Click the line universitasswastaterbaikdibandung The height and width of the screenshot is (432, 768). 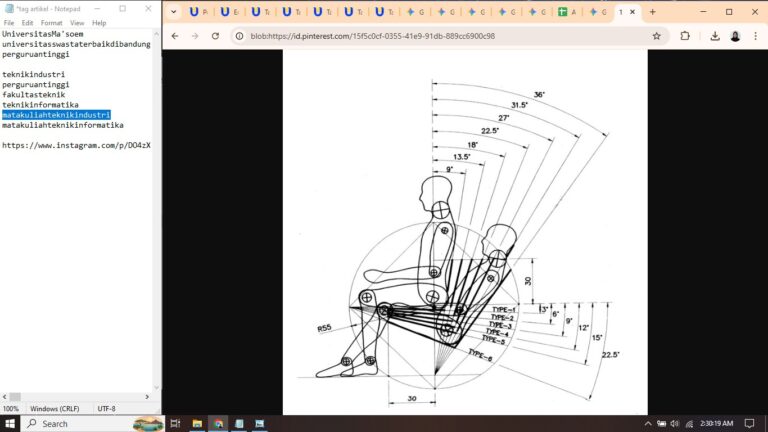click(x=76, y=44)
